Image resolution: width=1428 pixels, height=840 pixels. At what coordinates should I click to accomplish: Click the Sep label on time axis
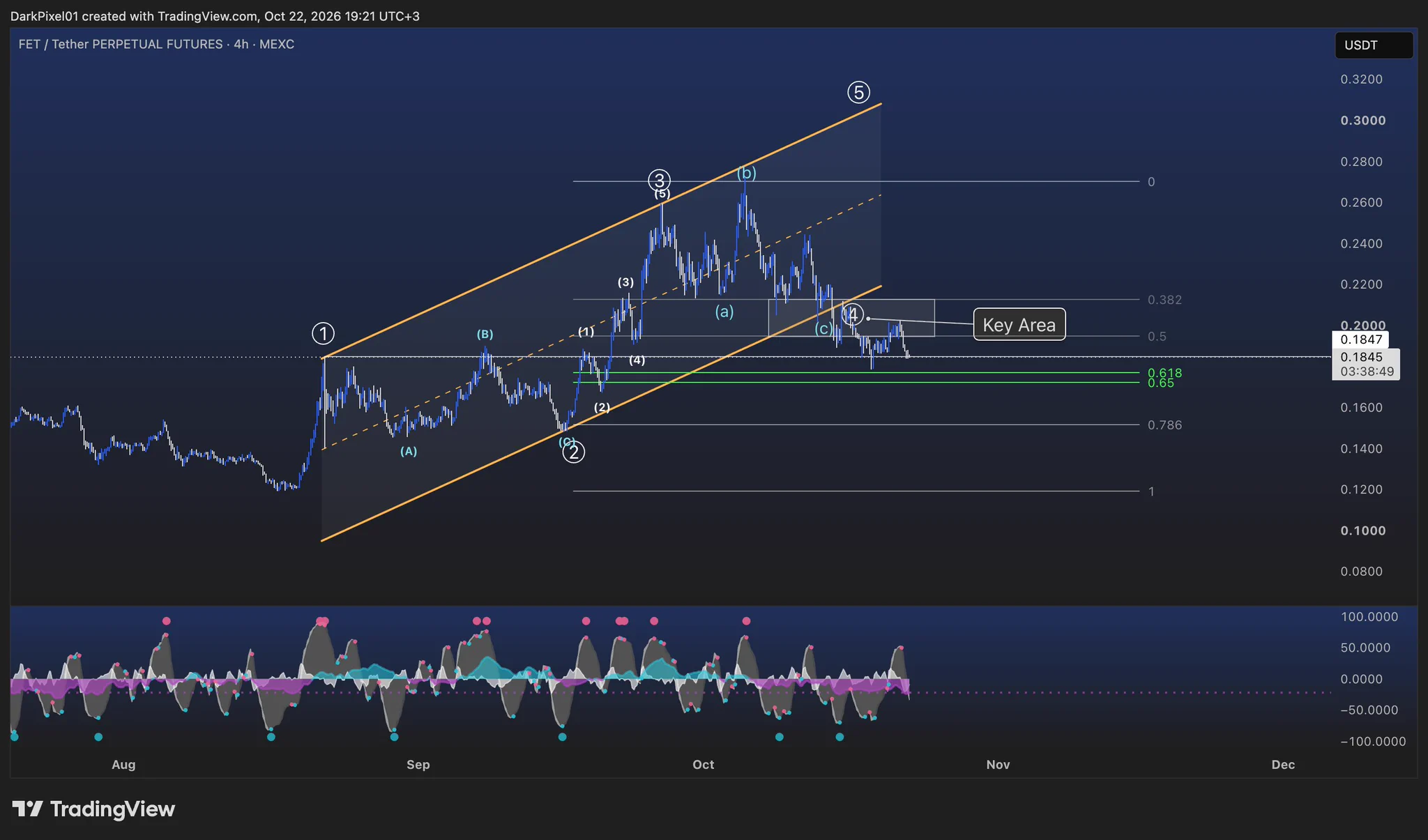[x=418, y=765]
